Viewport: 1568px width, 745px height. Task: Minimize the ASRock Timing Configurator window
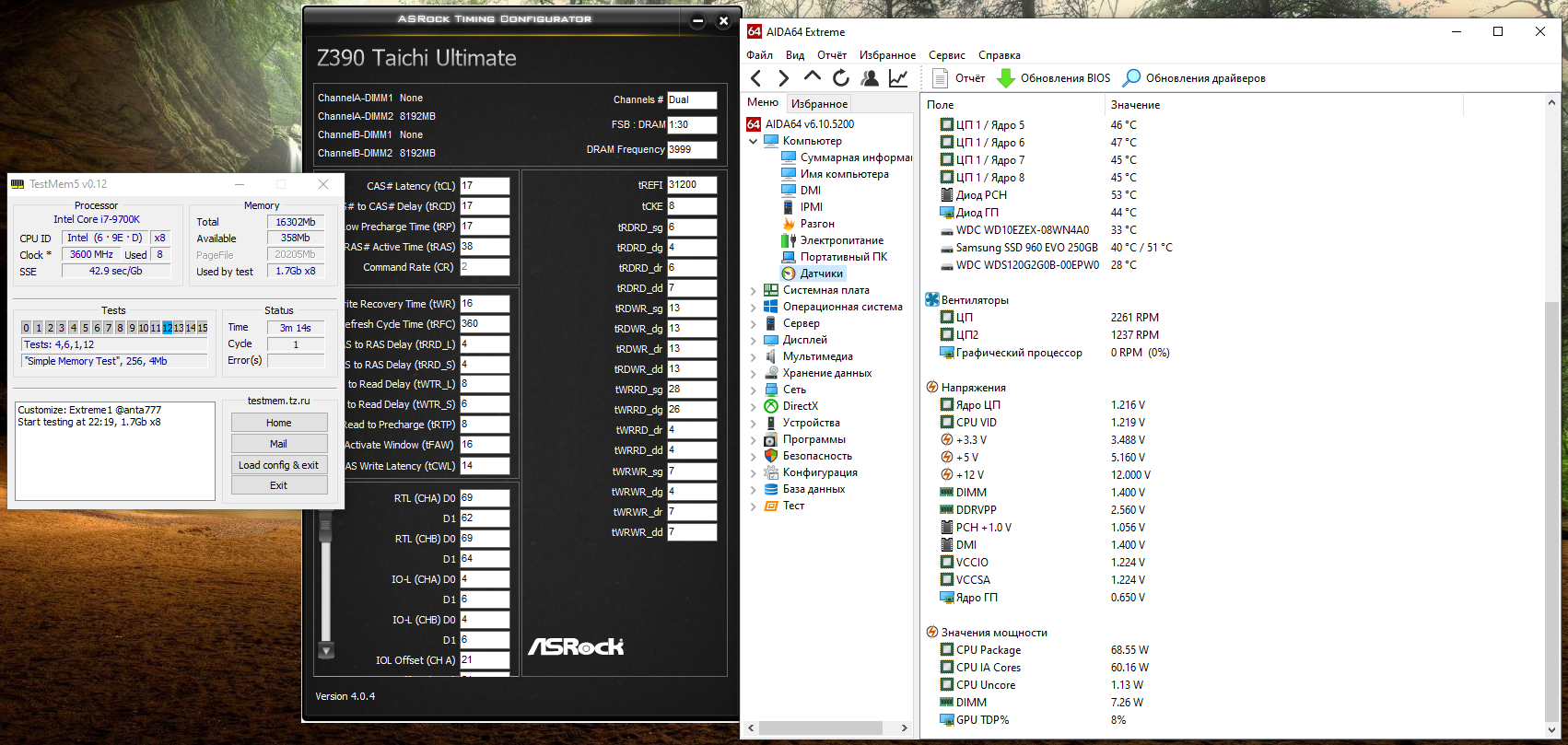click(x=697, y=20)
